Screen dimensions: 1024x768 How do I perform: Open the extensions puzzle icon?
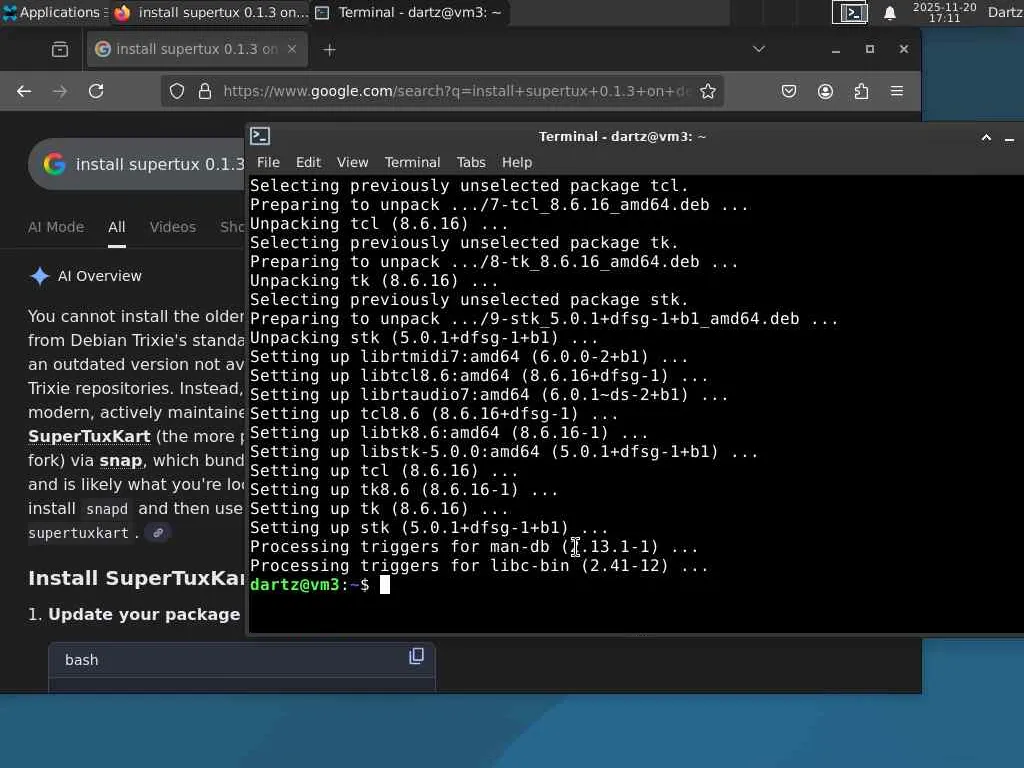[861, 91]
